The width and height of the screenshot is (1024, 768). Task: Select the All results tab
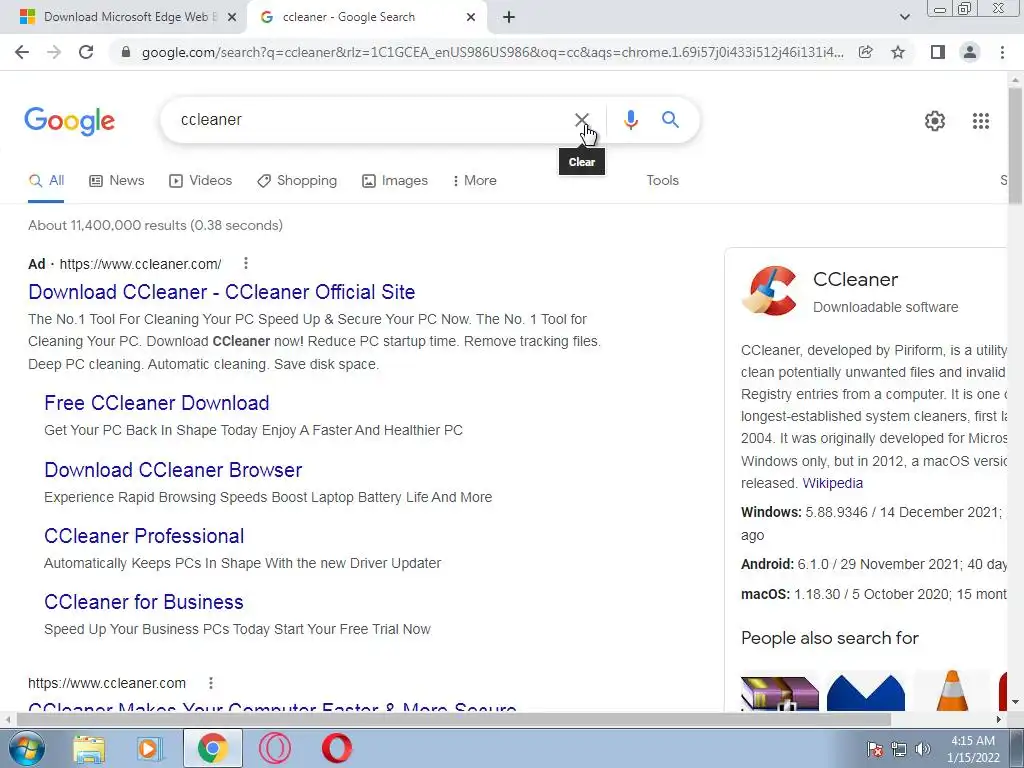[46, 180]
